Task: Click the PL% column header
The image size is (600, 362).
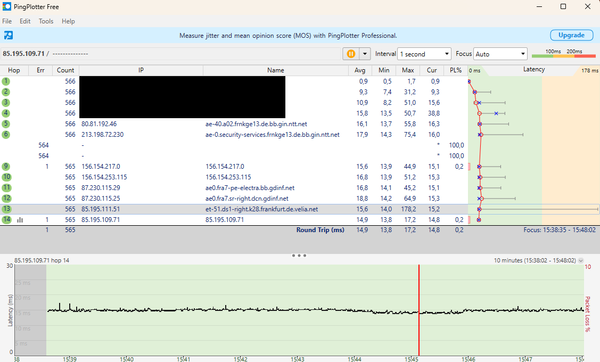Action: pyautogui.click(x=455, y=70)
